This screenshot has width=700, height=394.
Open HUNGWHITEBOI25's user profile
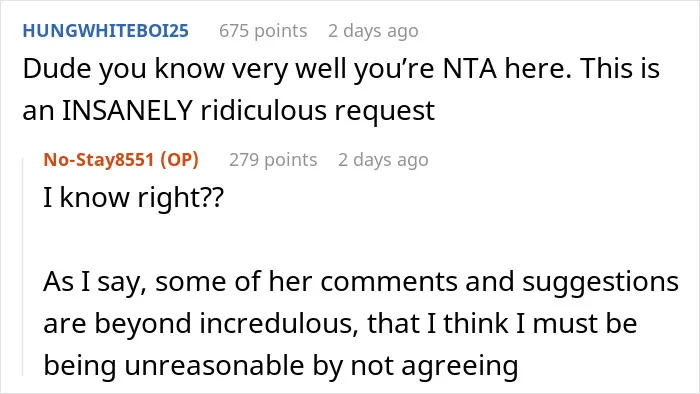[x=105, y=31]
